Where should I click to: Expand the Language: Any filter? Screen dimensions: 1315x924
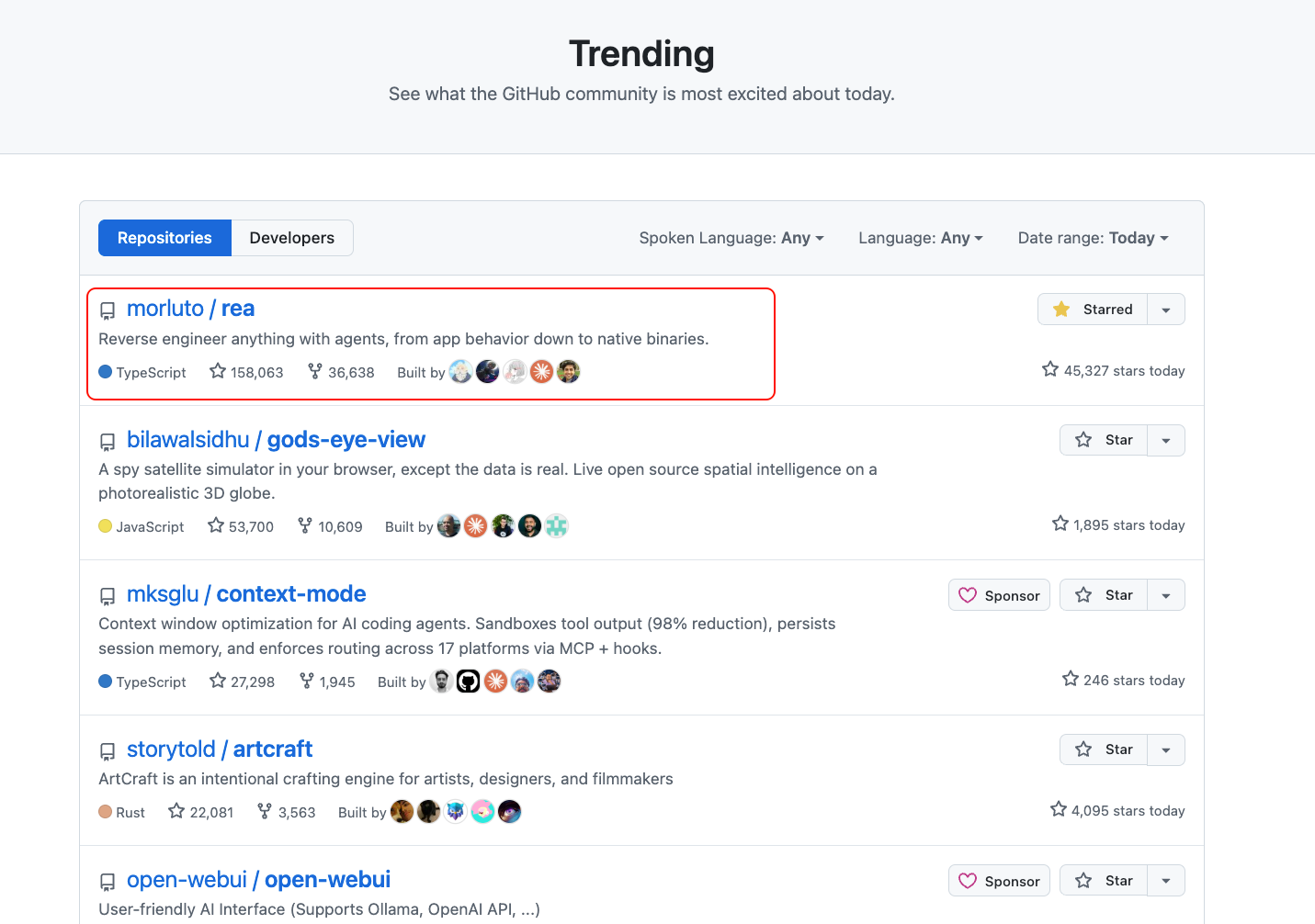coord(921,238)
